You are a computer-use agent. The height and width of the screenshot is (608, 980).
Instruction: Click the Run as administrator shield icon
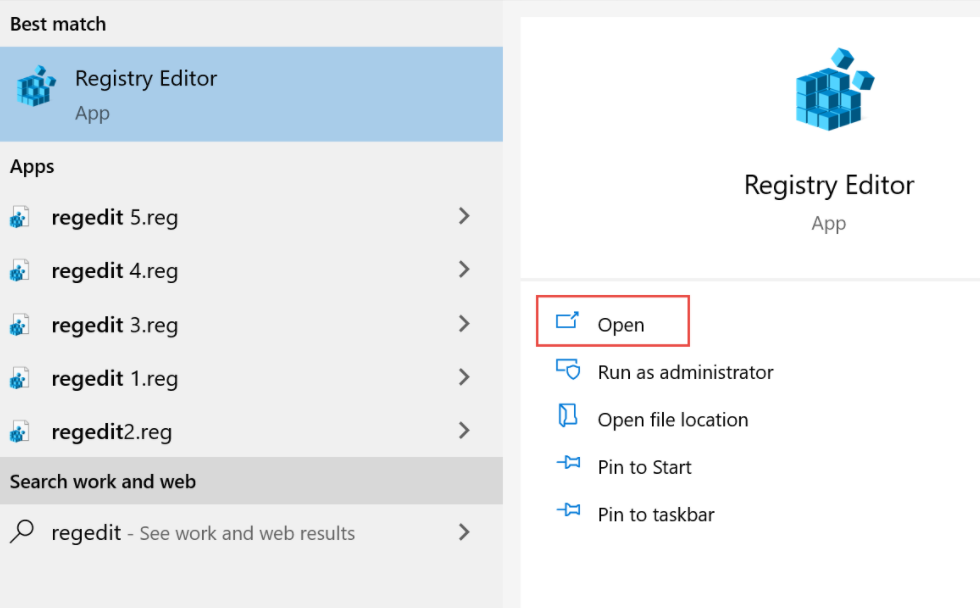568,369
